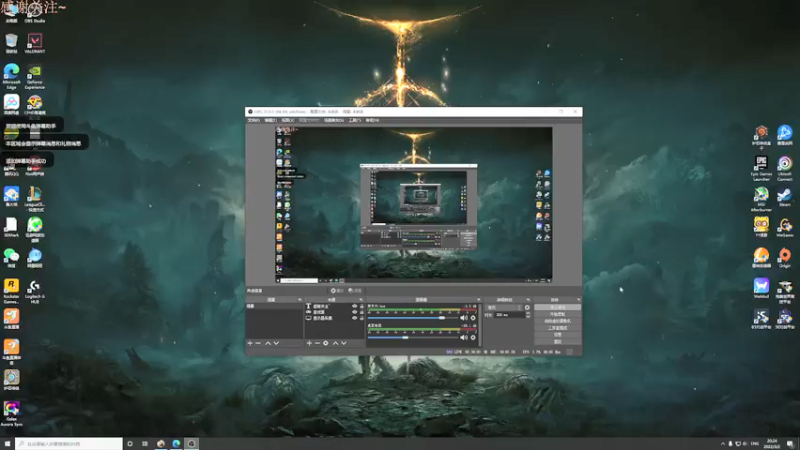Open source properties gear in the Sources toolbar
This screenshot has height=450, width=800.
coord(326,343)
